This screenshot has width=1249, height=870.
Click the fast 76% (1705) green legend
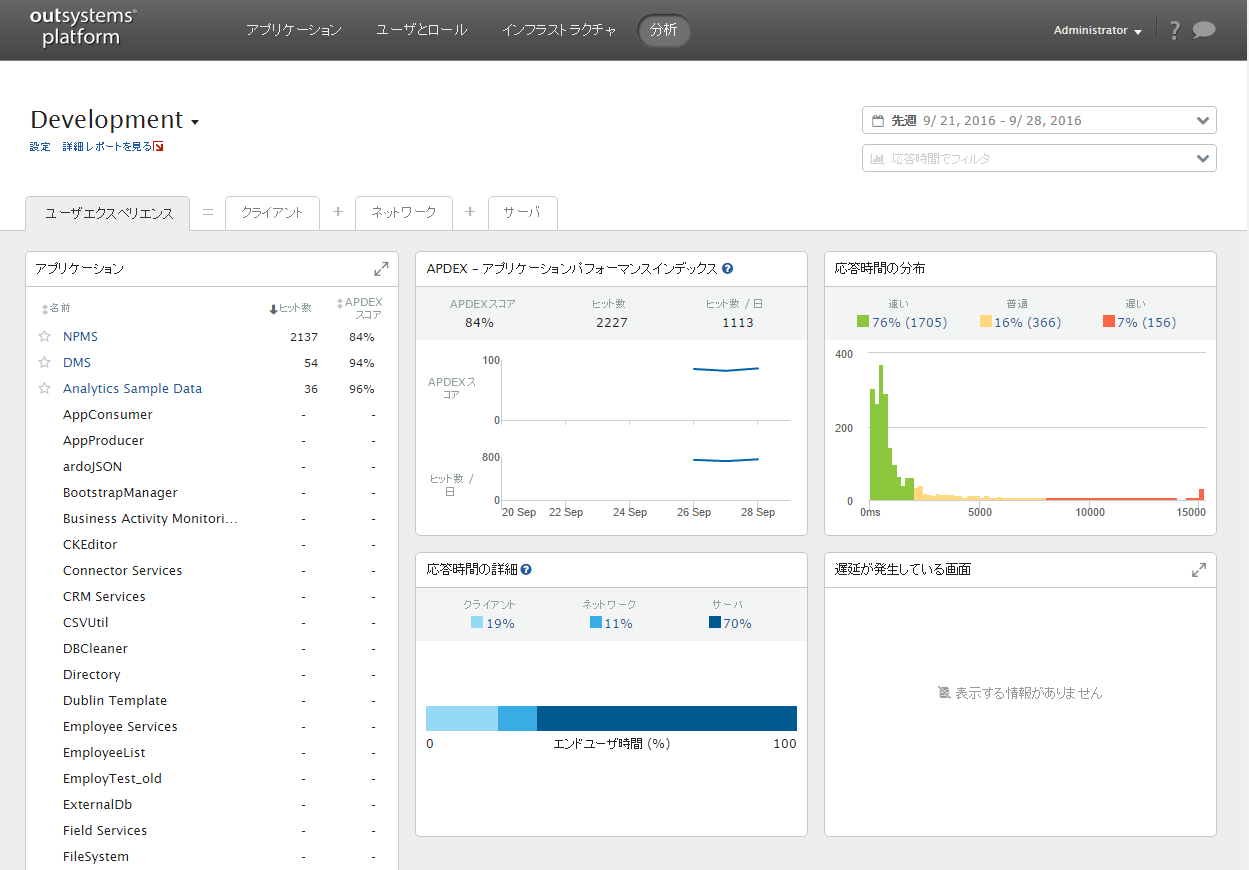click(902, 322)
